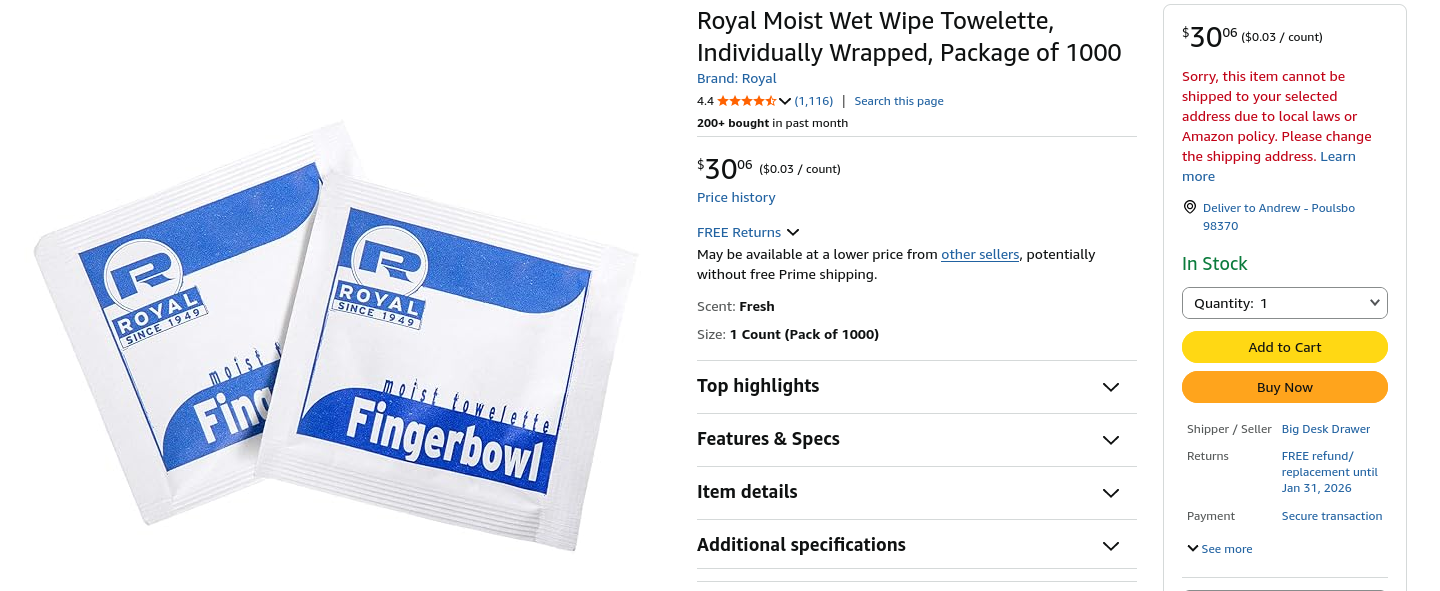Click the Big Desk Drawer seller link
The width and height of the screenshot is (1440, 591).
1325,429
